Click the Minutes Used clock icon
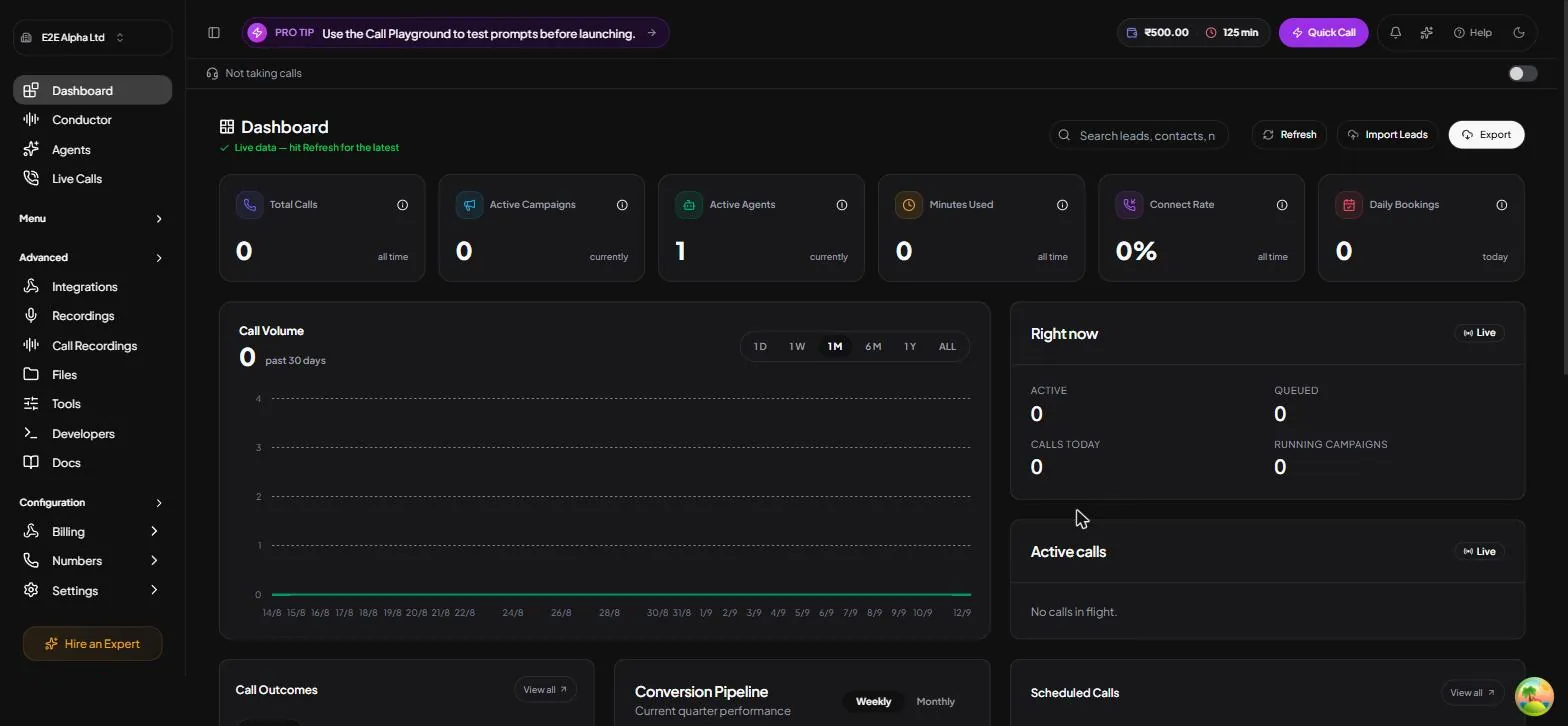The height and width of the screenshot is (726, 1568). (x=909, y=205)
